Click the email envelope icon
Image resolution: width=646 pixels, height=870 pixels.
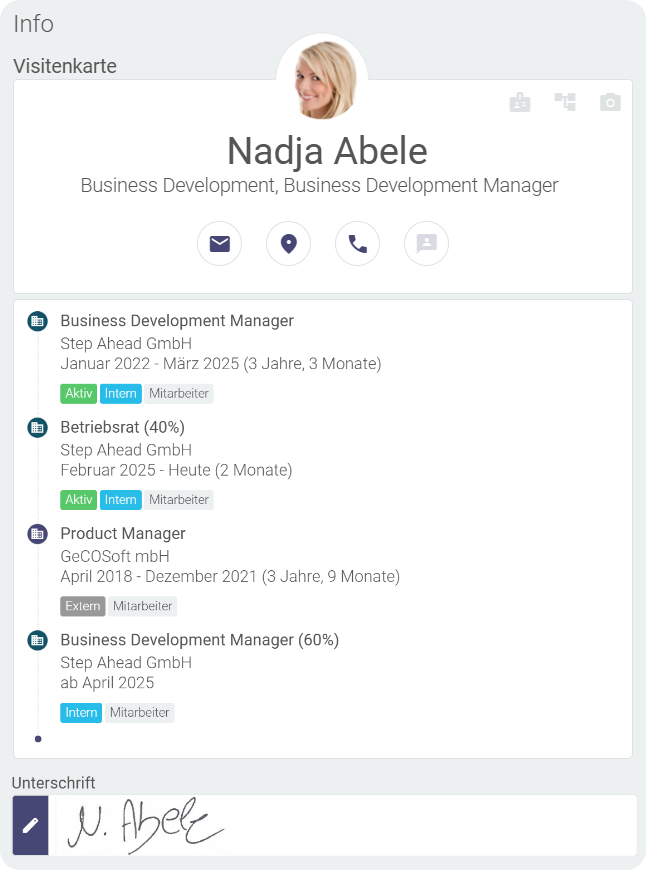pos(219,243)
